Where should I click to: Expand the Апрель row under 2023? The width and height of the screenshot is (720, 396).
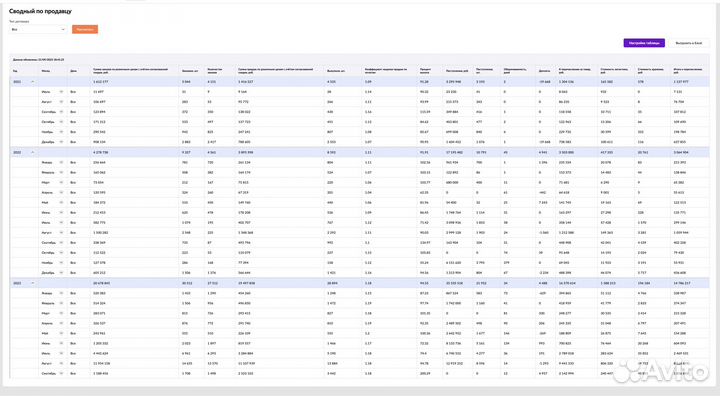61,323
